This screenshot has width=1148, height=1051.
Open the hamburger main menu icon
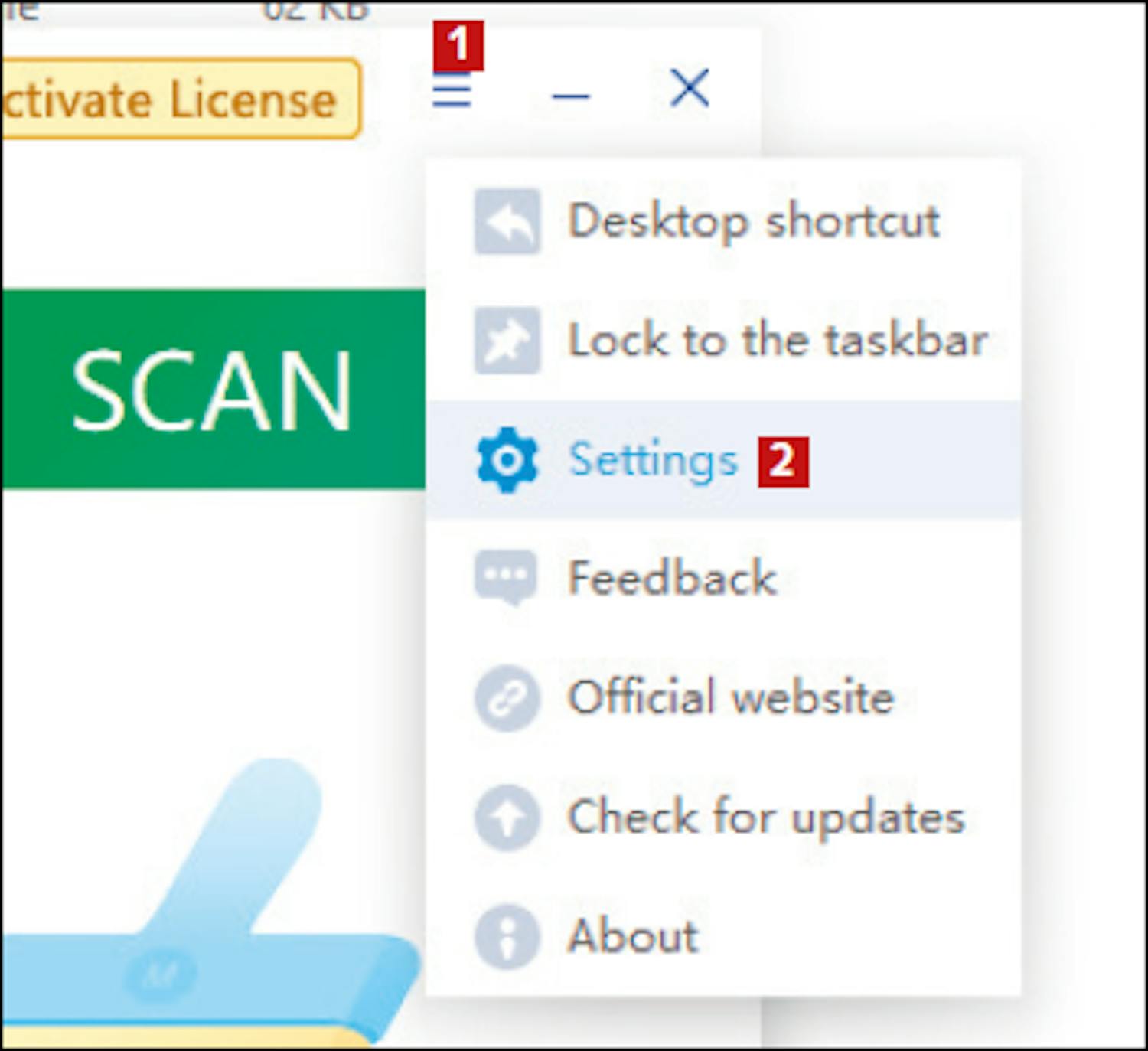(452, 93)
